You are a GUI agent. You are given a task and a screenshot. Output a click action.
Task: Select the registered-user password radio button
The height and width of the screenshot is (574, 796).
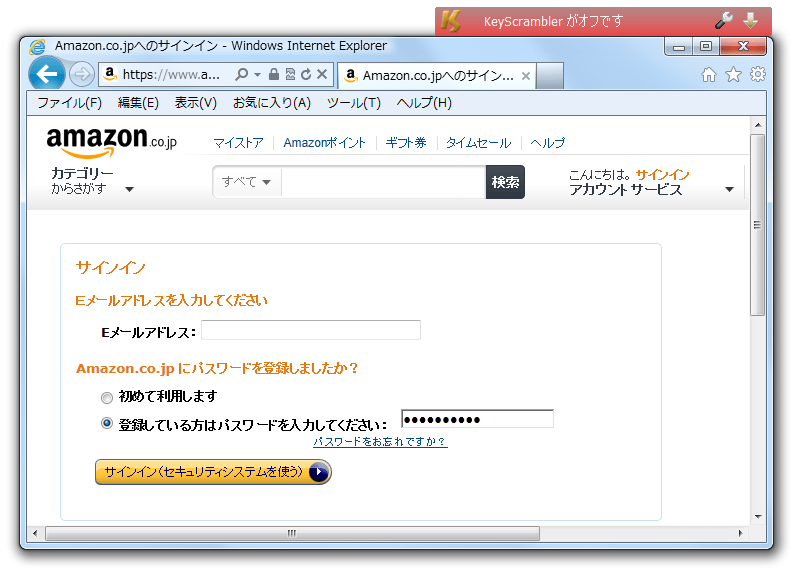coord(107,423)
